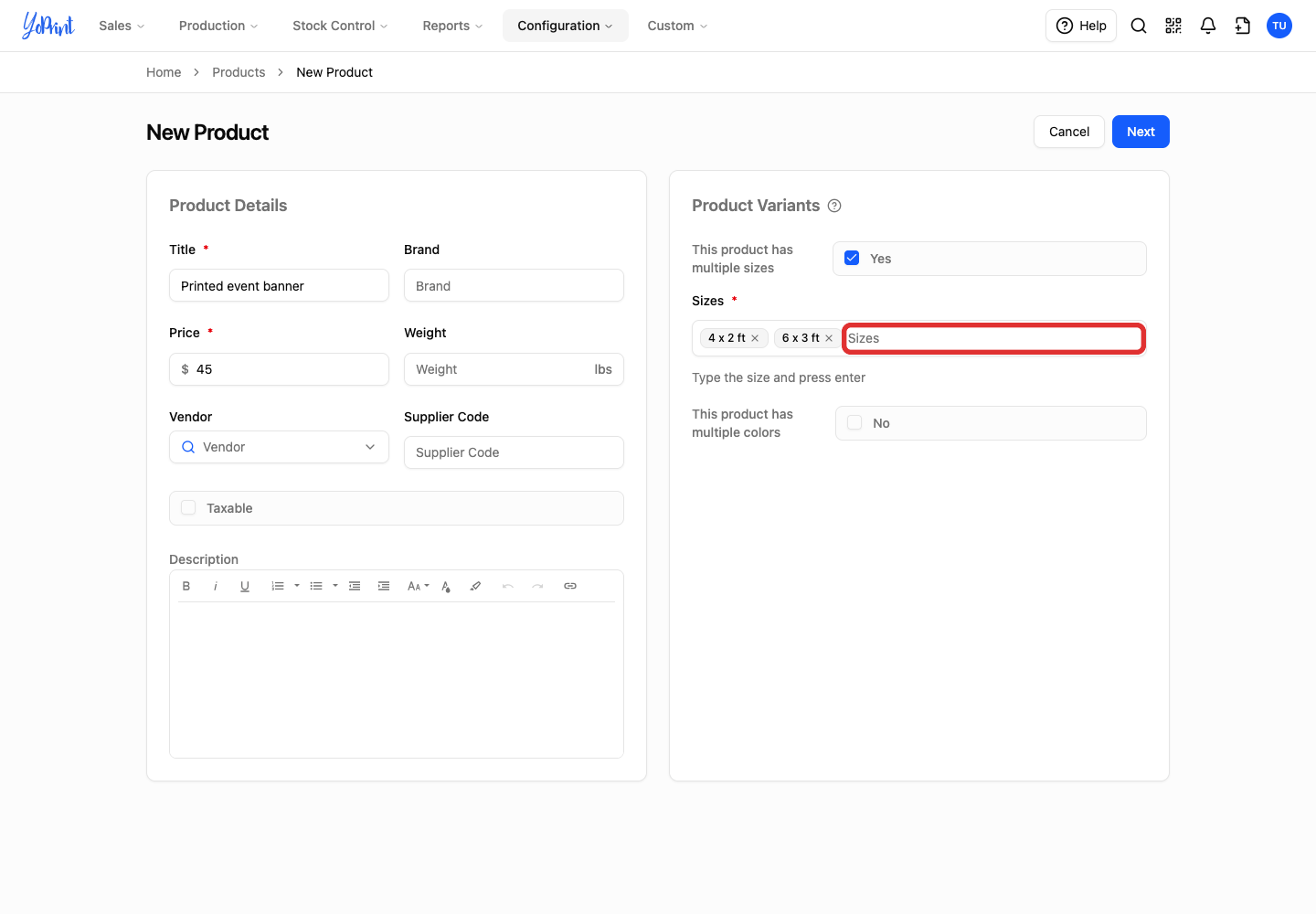Go to Products breadcrumb link
The height and width of the screenshot is (914, 1316).
tap(239, 72)
